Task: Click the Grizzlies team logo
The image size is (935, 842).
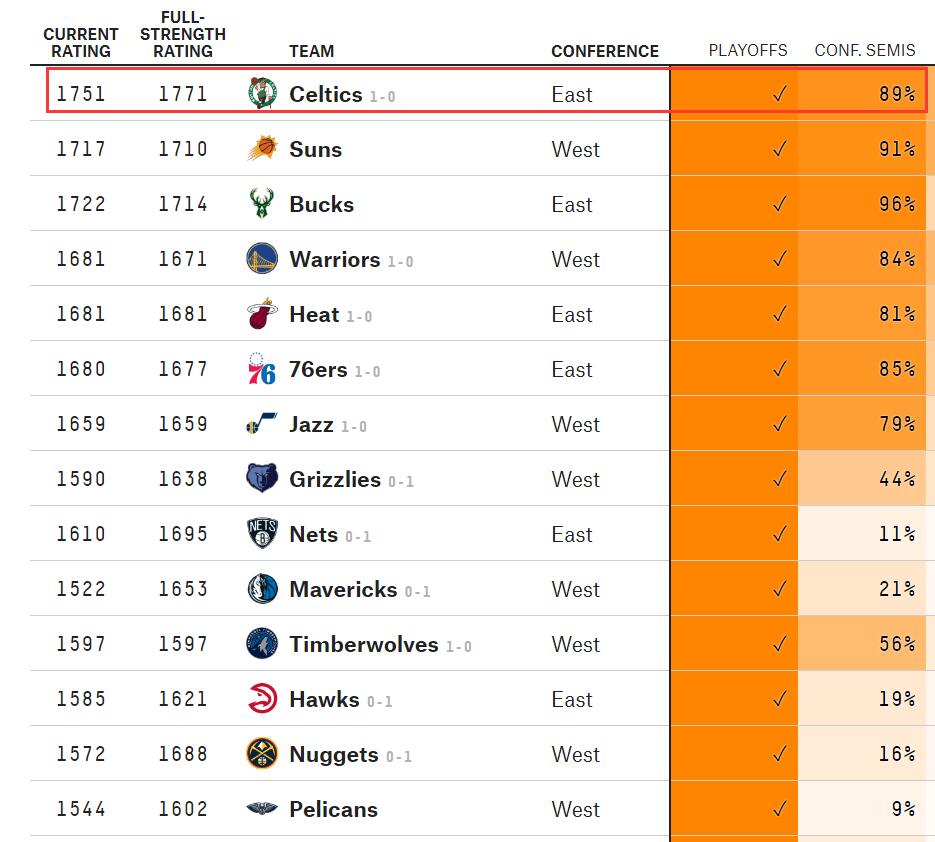Action: [x=261, y=479]
